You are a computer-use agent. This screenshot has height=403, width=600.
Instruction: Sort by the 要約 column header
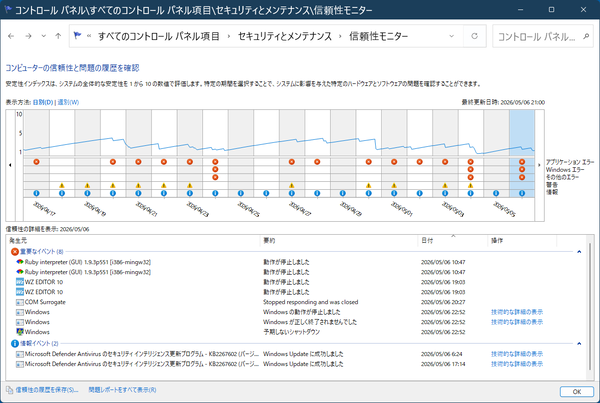(339, 241)
